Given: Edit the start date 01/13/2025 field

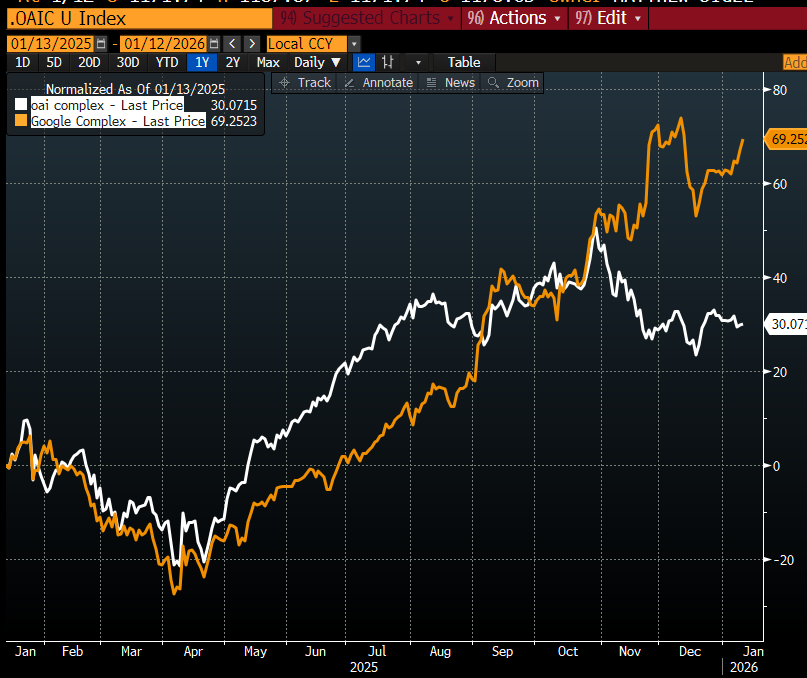Looking at the screenshot, I should [x=51, y=44].
